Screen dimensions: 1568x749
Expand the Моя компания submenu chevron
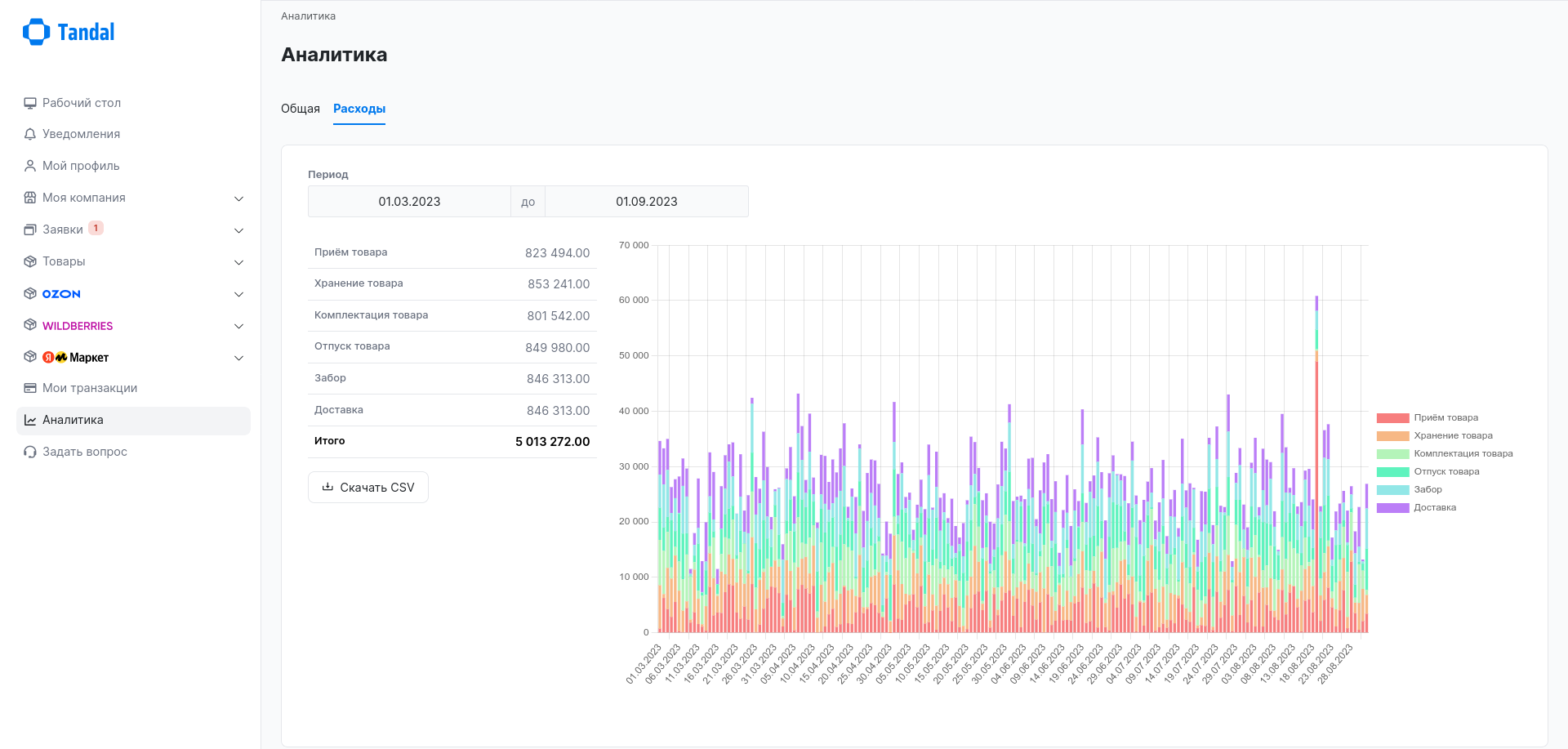[238, 198]
